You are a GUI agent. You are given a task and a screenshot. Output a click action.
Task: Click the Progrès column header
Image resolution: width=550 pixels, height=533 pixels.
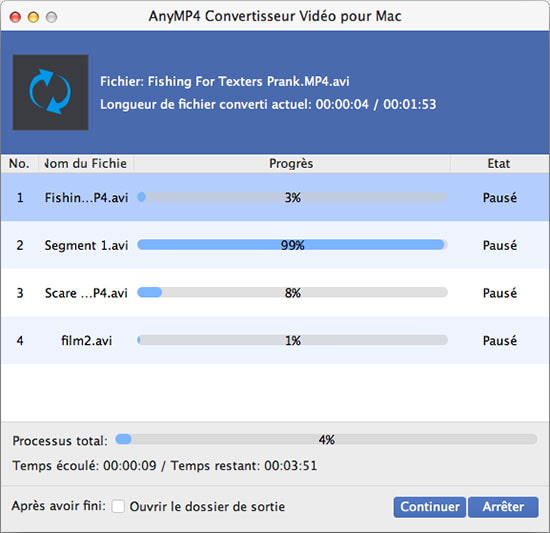pyautogui.click(x=291, y=163)
